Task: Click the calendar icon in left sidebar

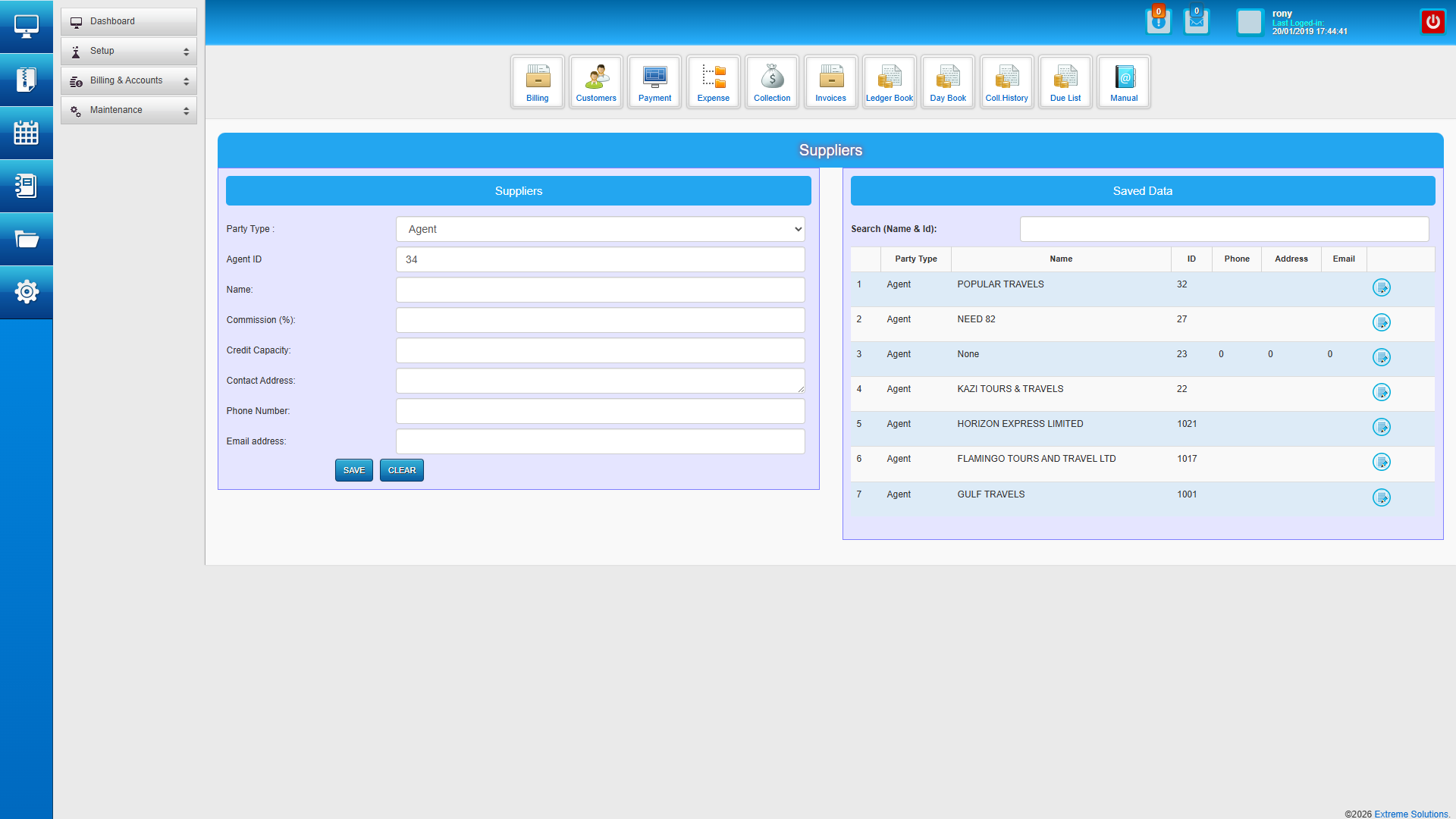Action: click(x=27, y=133)
